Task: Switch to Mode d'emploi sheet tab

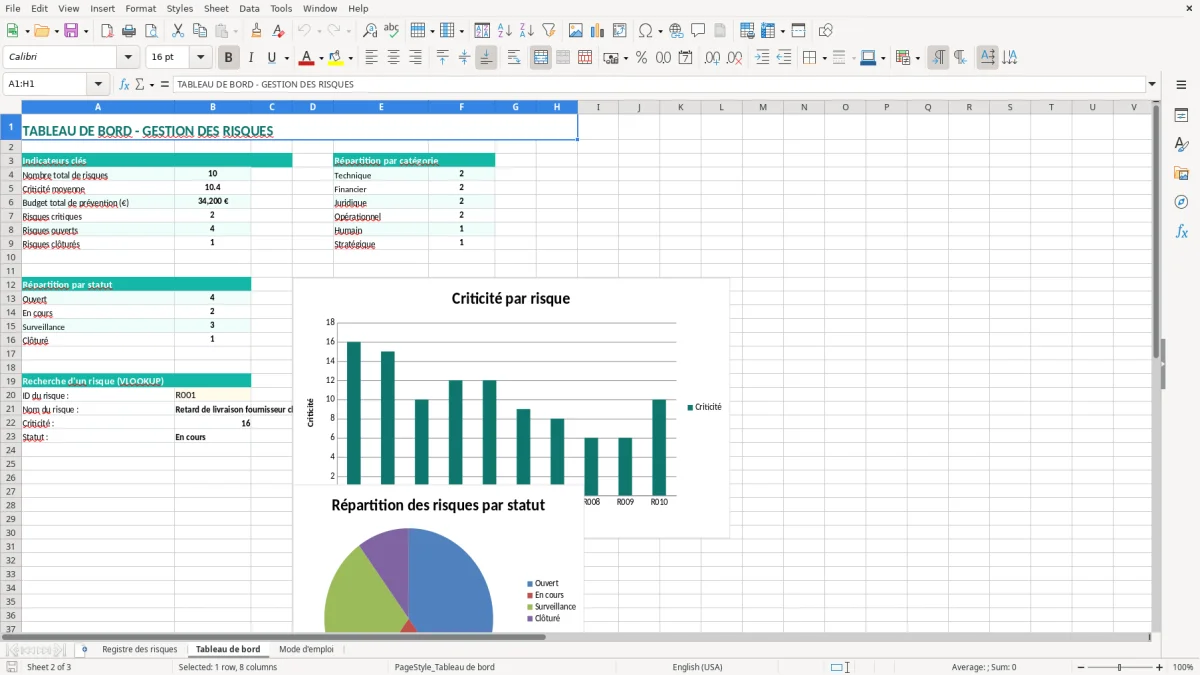Action: pos(306,649)
